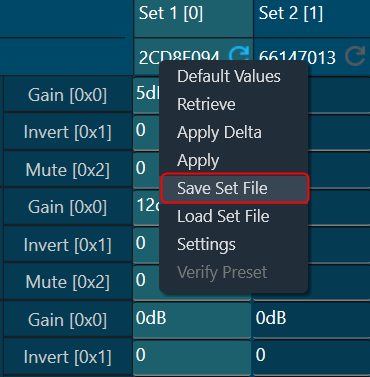Viewport: 370px width, 377px height.
Task: Click the bottom Invert value in Set 1
Action: [x=192, y=356]
